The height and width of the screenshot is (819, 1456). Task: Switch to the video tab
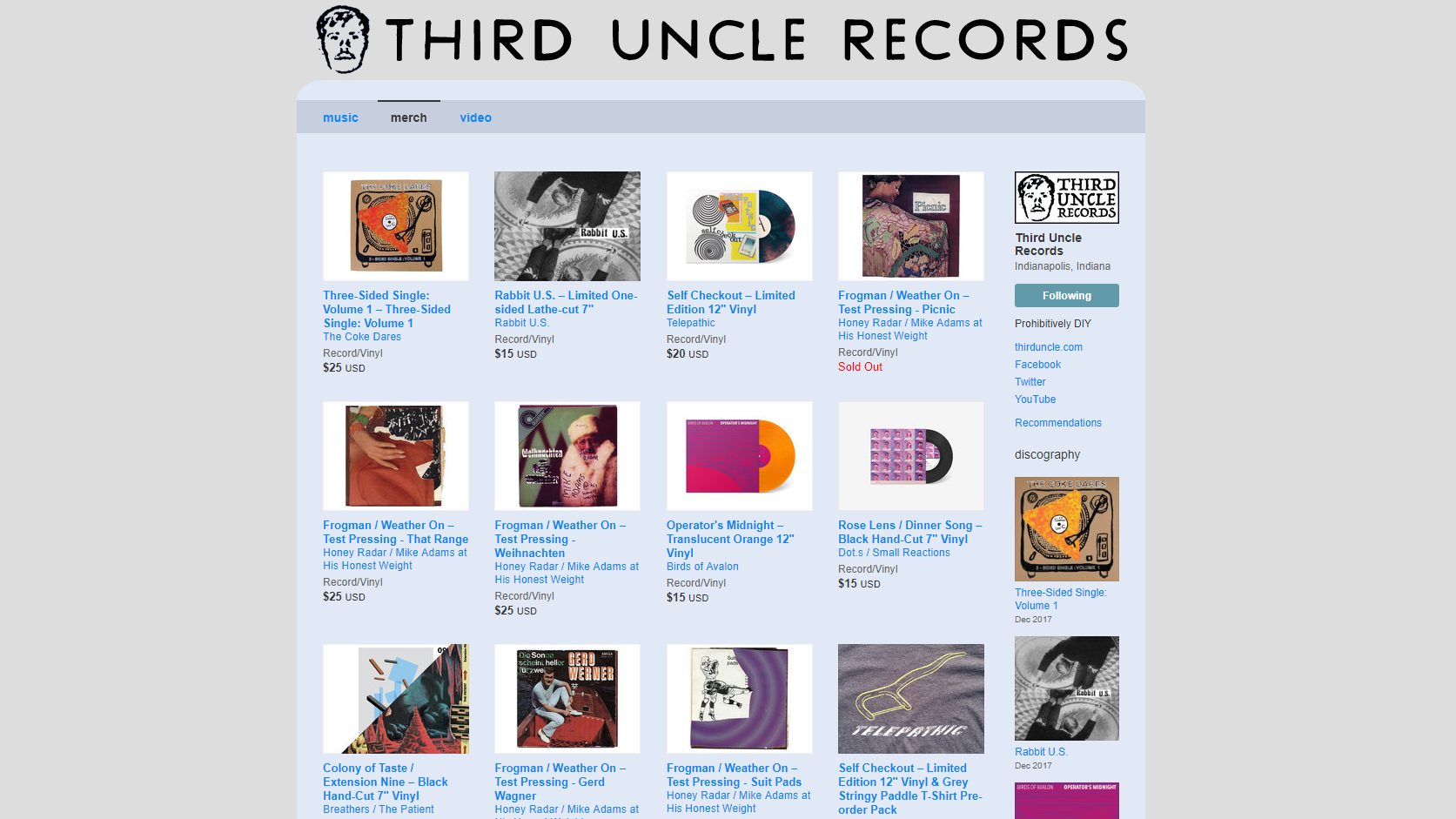coord(475,117)
